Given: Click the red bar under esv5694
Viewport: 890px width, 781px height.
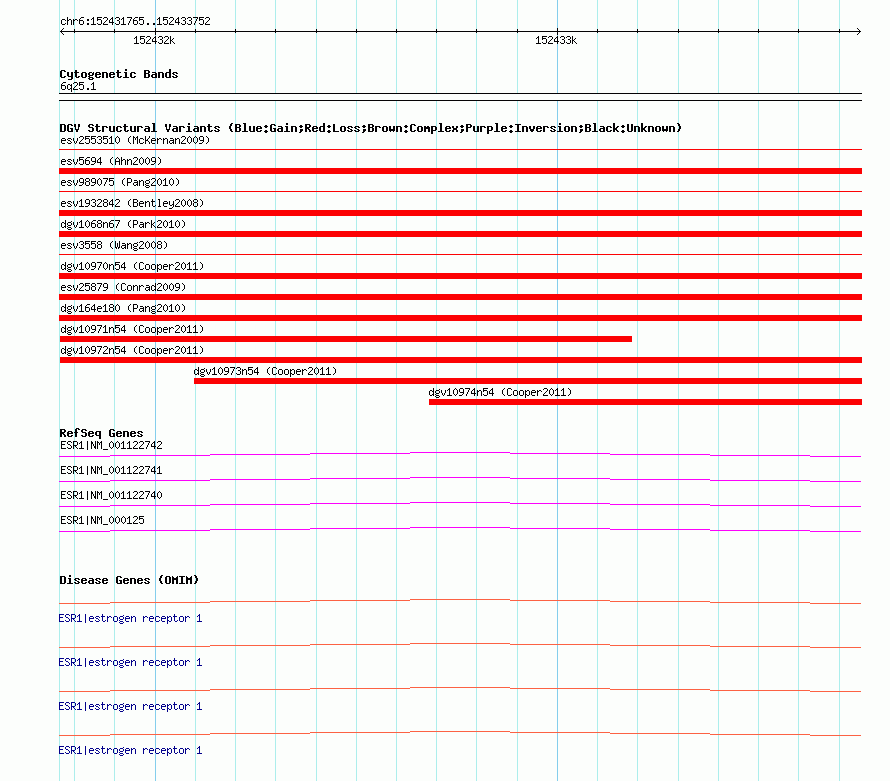Looking at the screenshot, I should [460, 171].
